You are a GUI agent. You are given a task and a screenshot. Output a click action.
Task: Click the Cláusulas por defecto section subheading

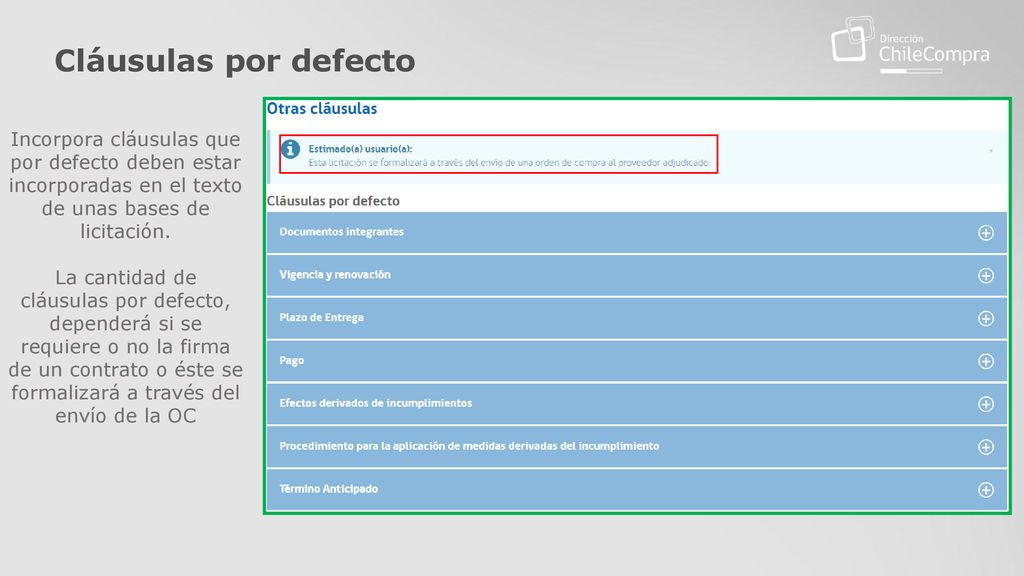[333, 200]
